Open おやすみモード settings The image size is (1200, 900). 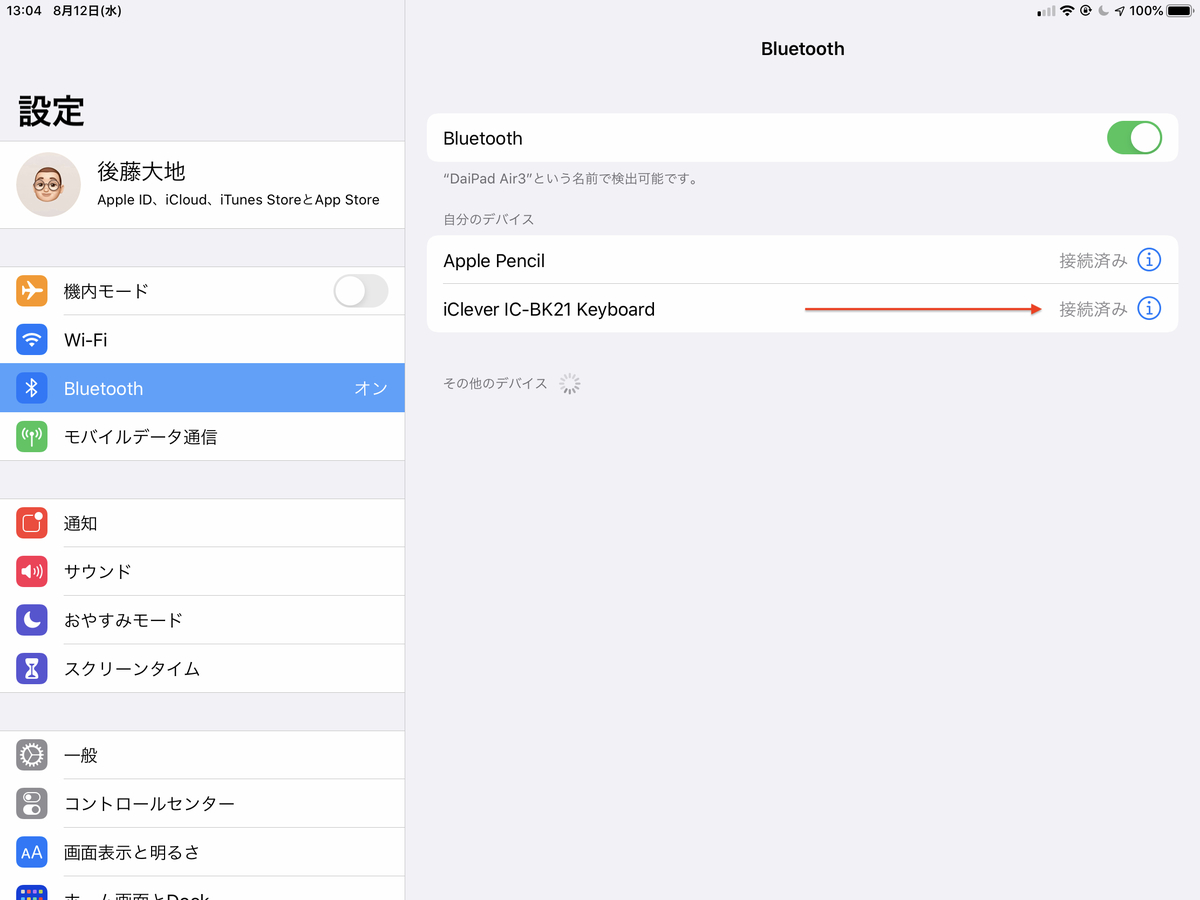click(x=202, y=620)
